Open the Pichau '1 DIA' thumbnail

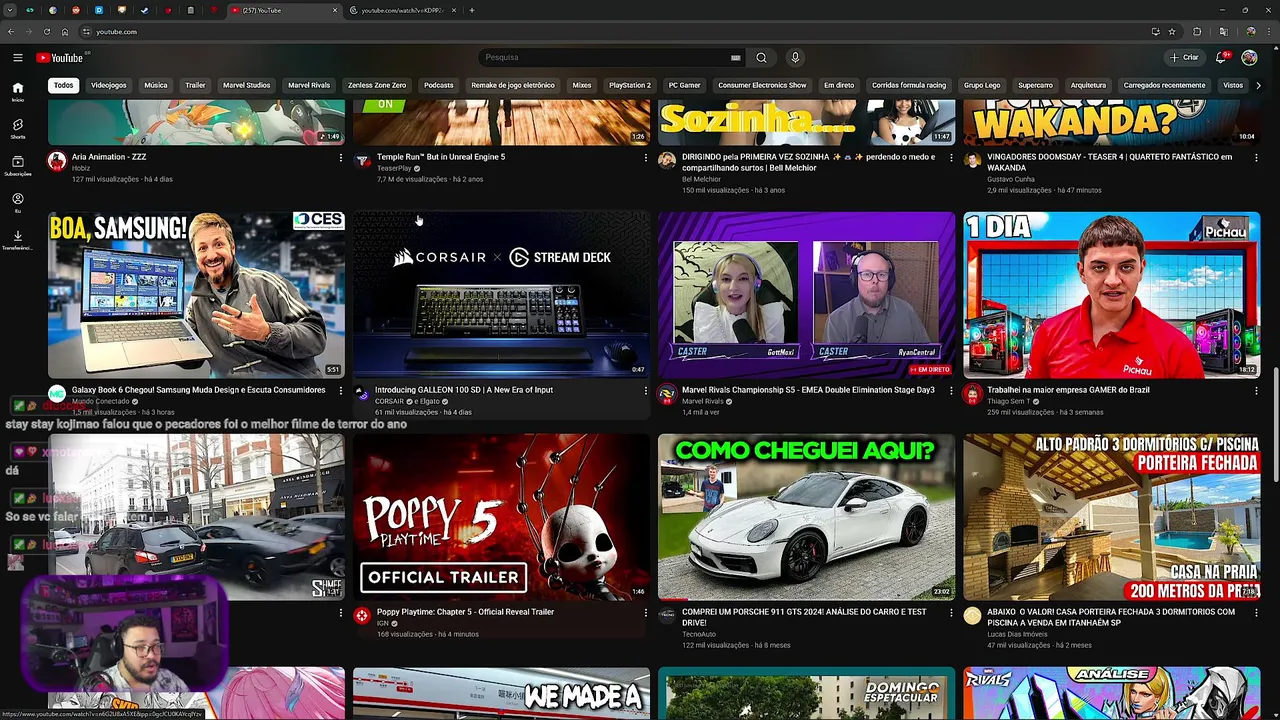pos(1112,294)
